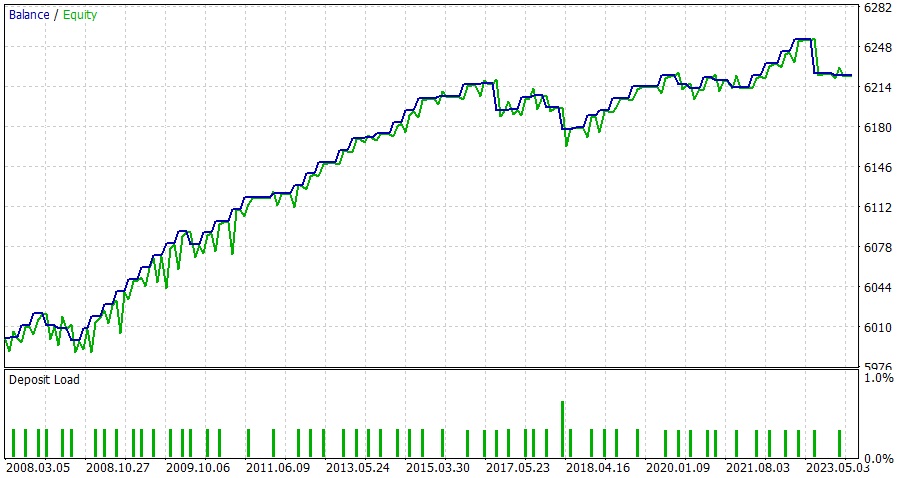
Task: Click the 2009.10.06 date label
Action: point(198,468)
